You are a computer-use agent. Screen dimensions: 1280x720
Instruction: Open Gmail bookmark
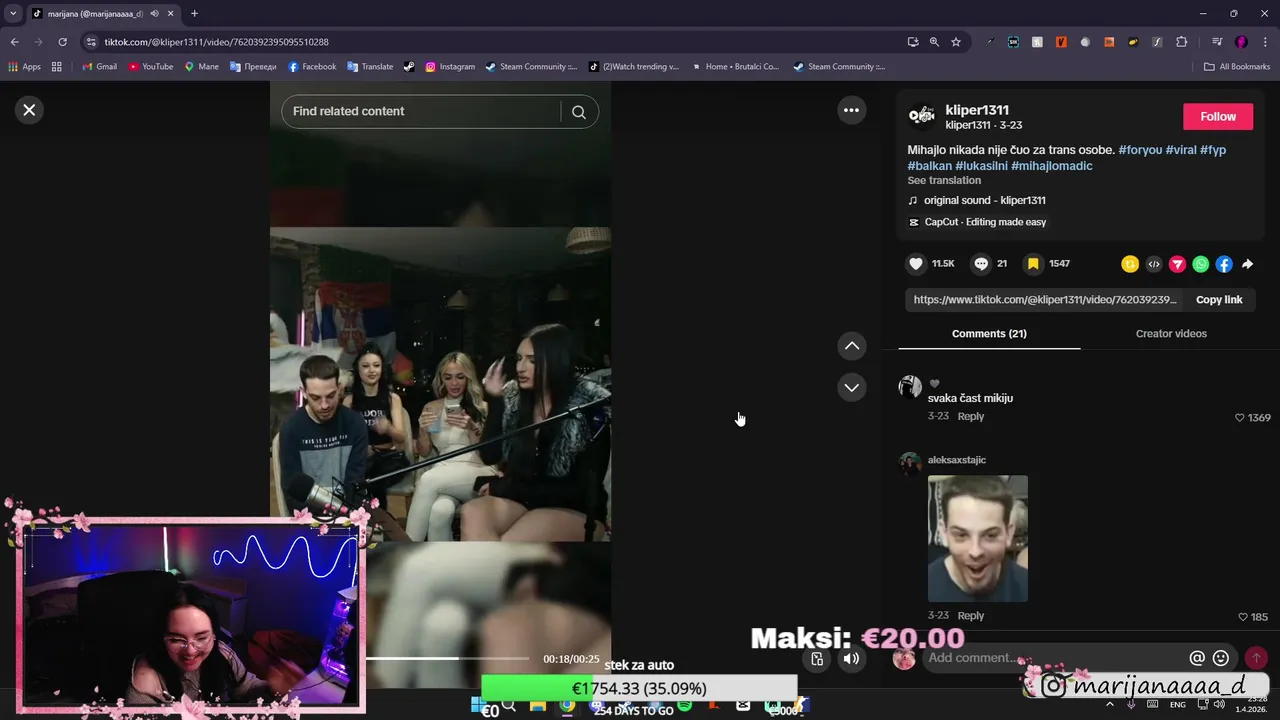click(99, 67)
